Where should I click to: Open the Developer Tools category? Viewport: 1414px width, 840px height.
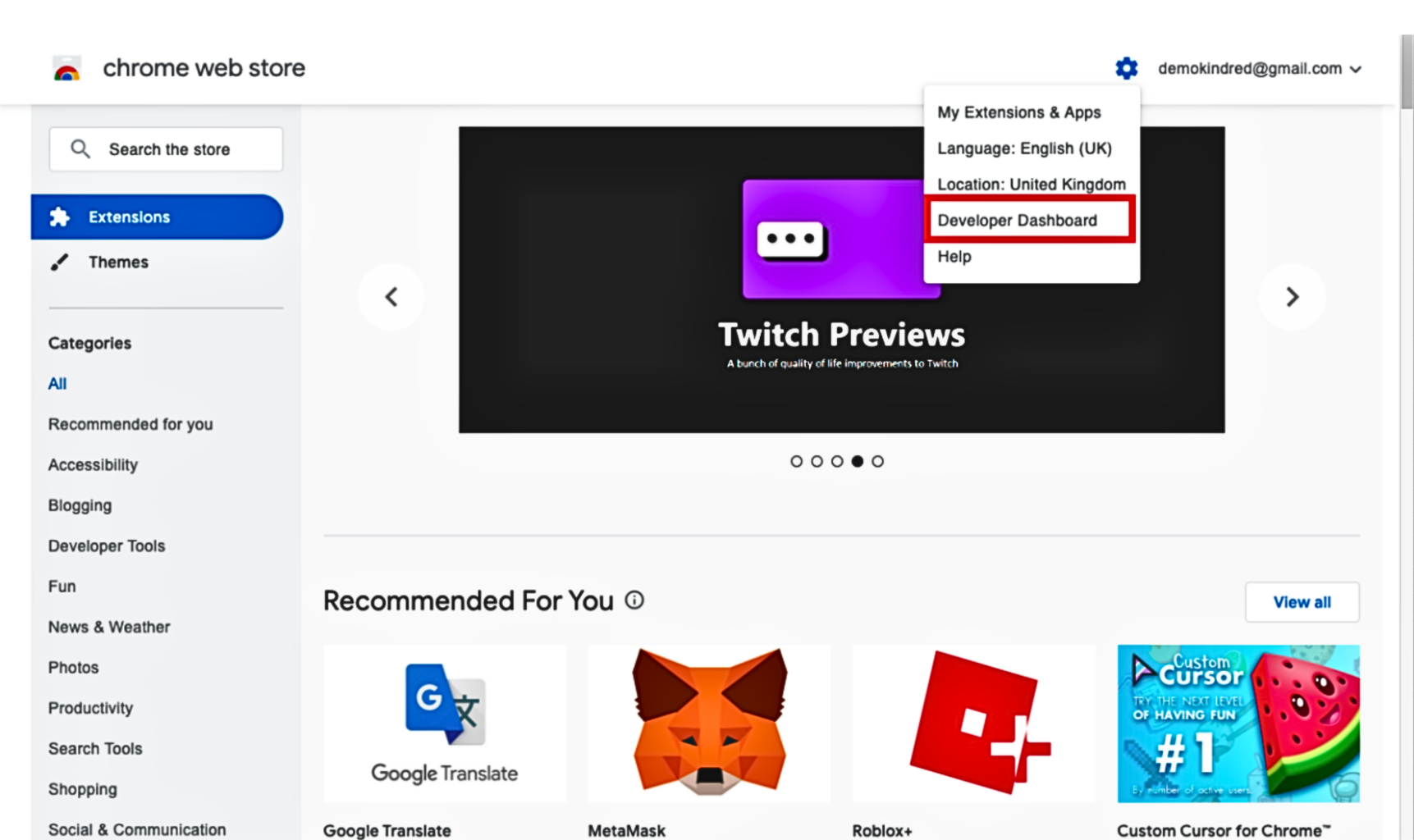[x=107, y=546]
